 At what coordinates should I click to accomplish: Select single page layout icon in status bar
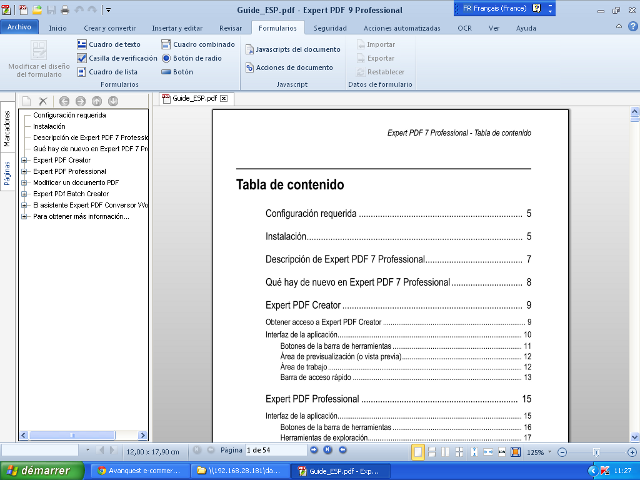click(418, 452)
